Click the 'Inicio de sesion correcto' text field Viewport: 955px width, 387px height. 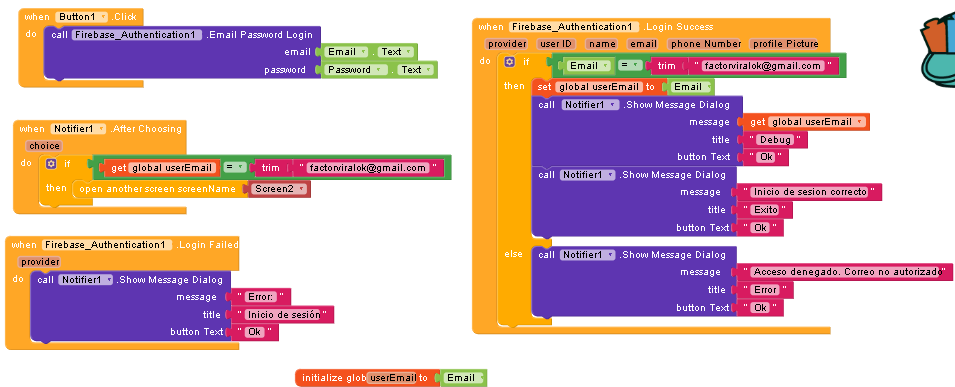tap(810, 192)
